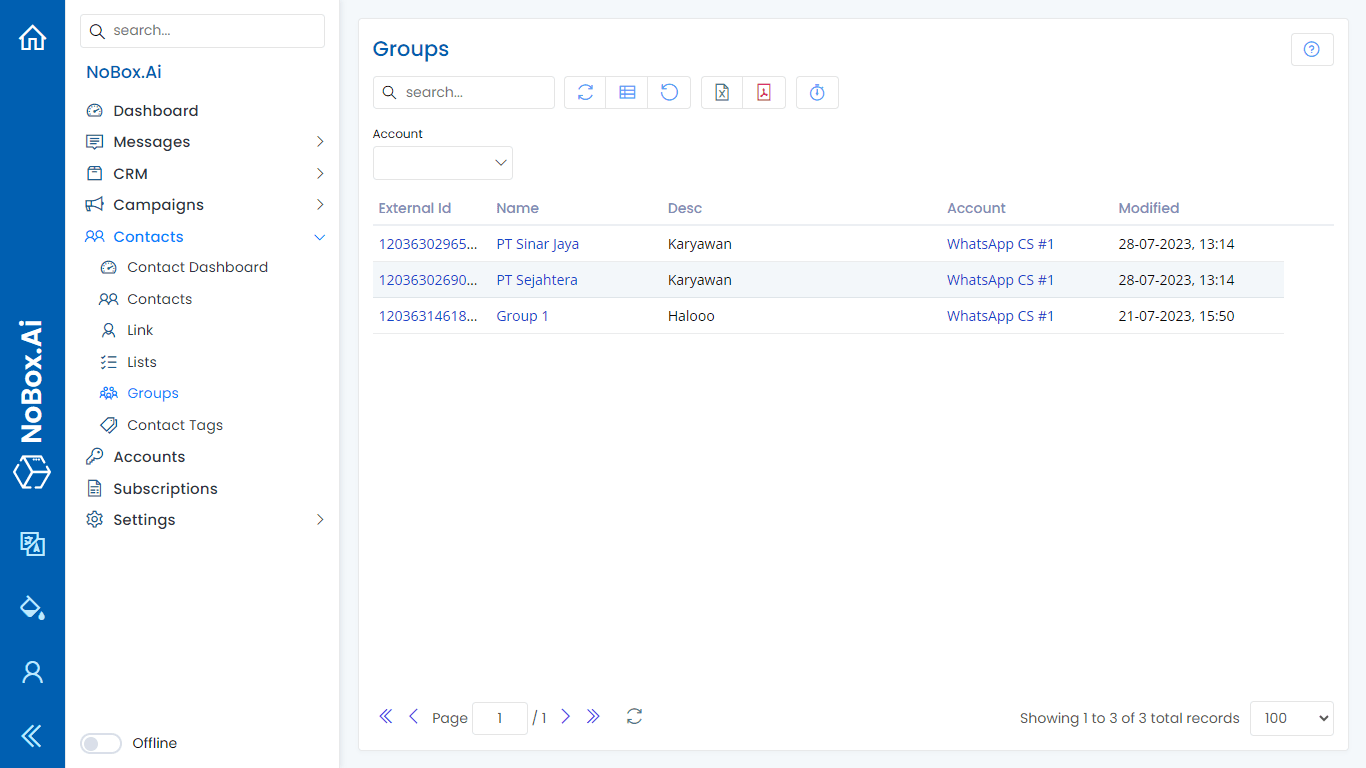This screenshot has width=1366, height=768.
Task: Open the column layout settings
Action: [627, 92]
